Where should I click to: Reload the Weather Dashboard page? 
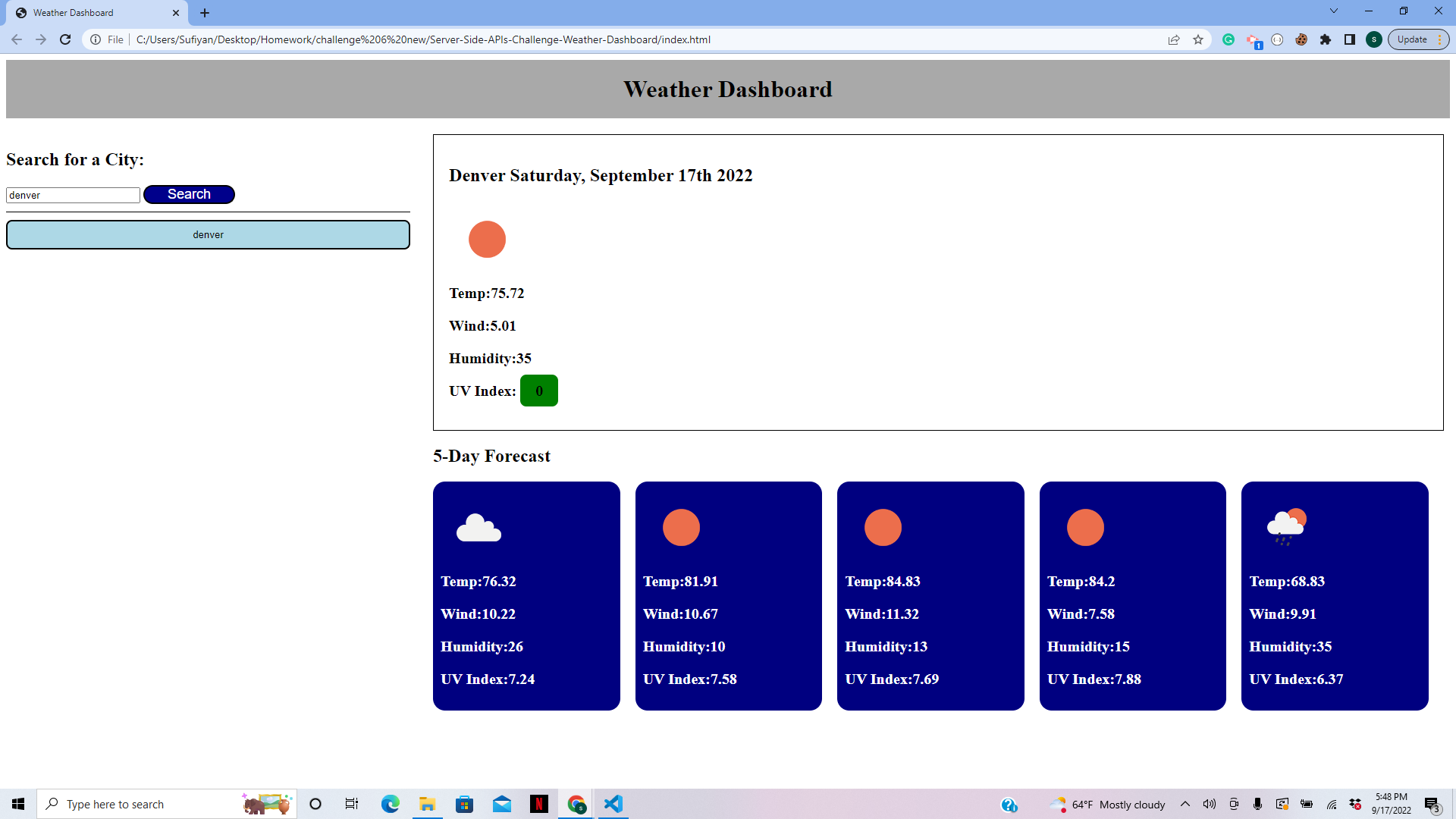tap(65, 39)
